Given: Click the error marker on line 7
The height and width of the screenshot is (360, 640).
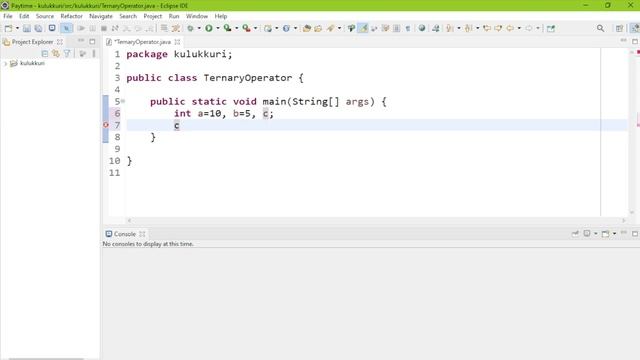Looking at the screenshot, I should [106, 125].
